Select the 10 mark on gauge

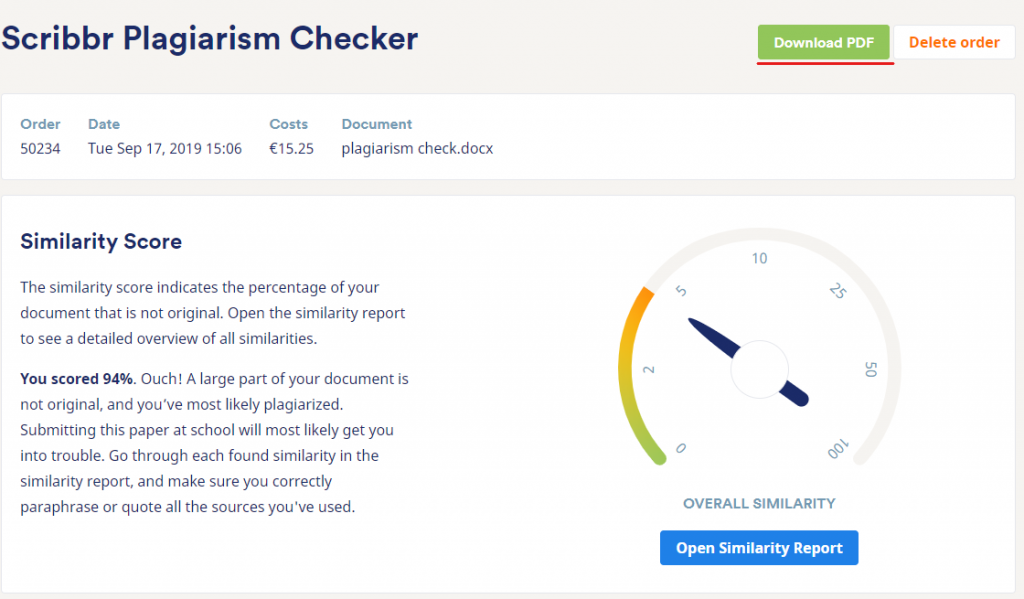(x=760, y=258)
